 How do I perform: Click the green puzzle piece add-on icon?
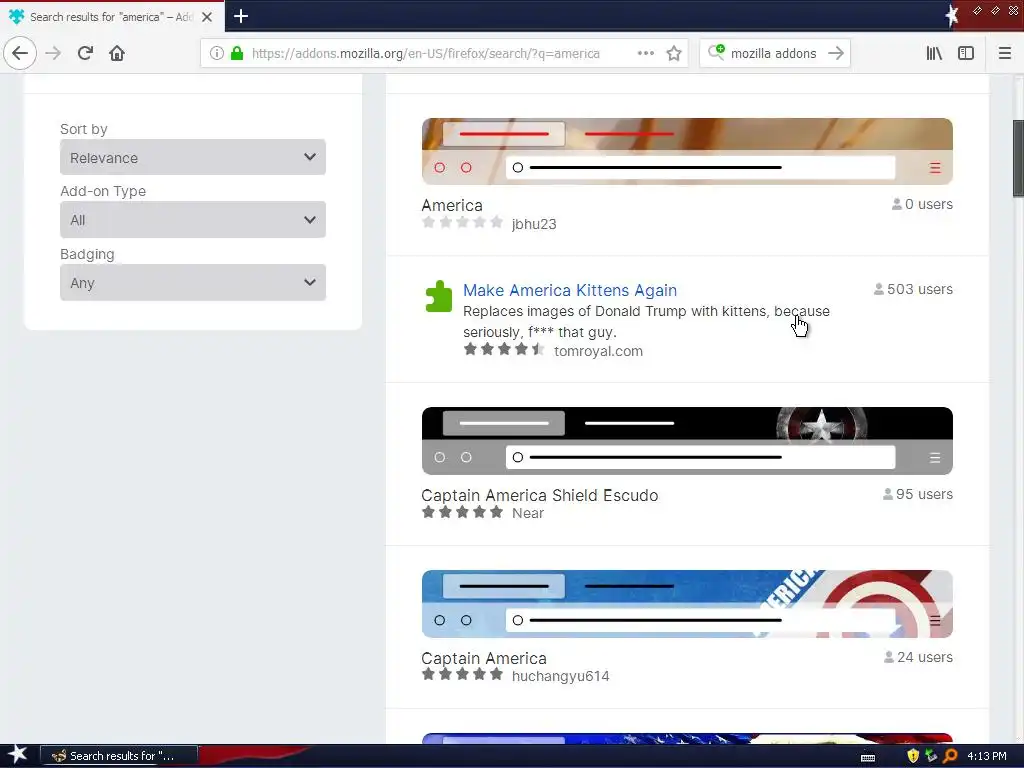tap(438, 296)
